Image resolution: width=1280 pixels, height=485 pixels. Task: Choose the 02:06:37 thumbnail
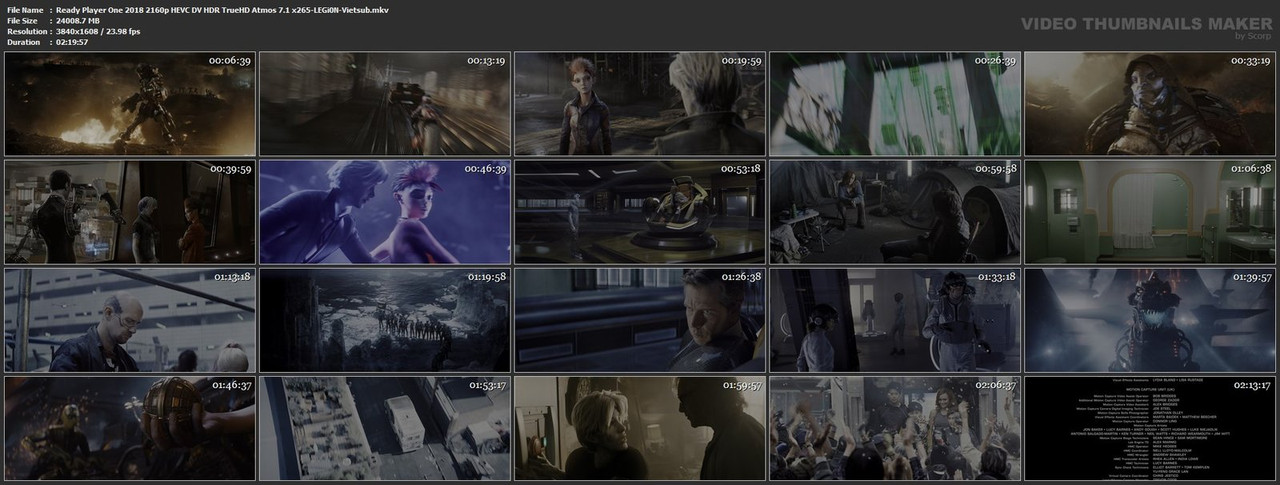(x=895, y=427)
